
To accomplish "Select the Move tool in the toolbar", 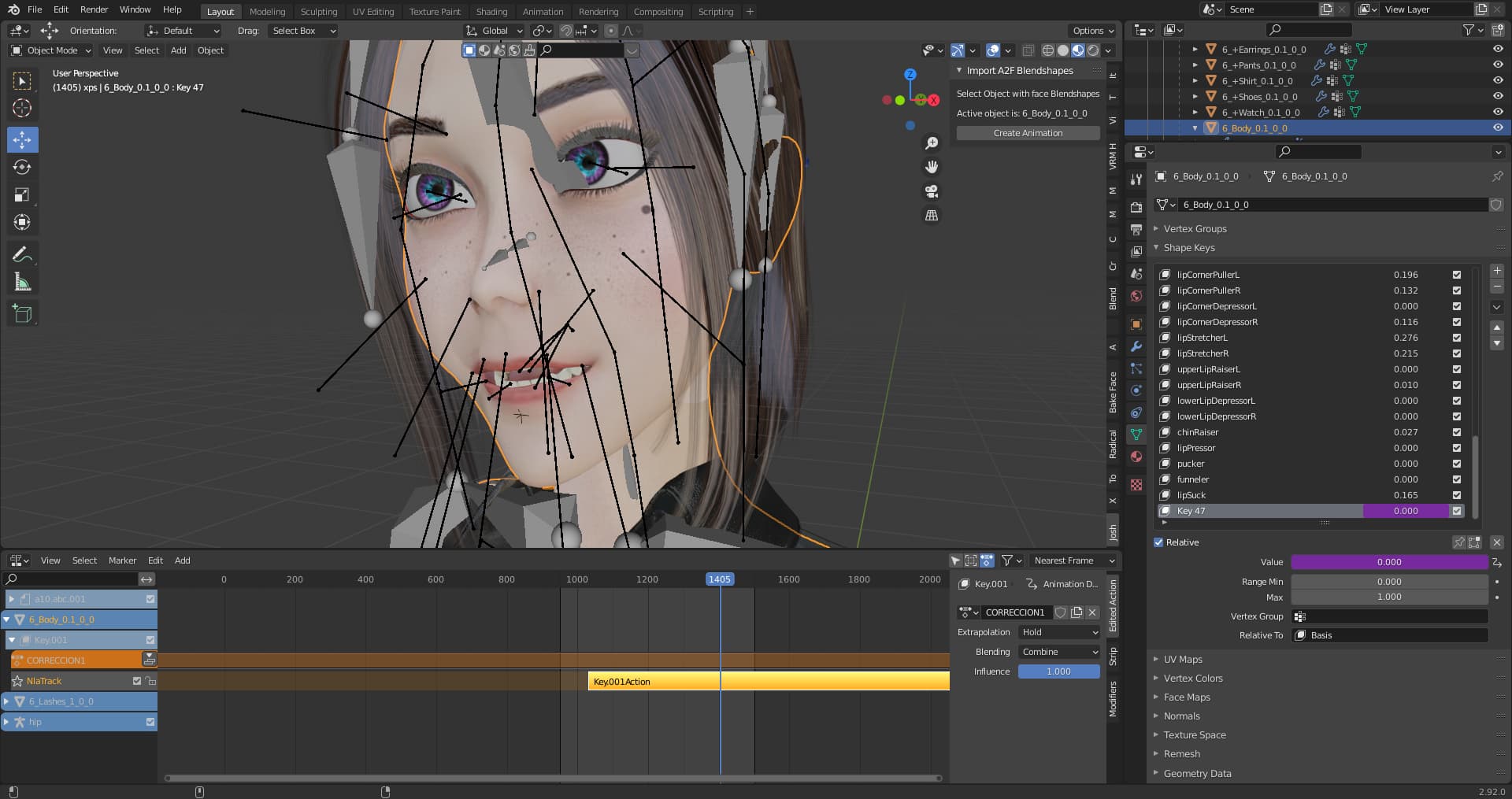I will [22, 139].
